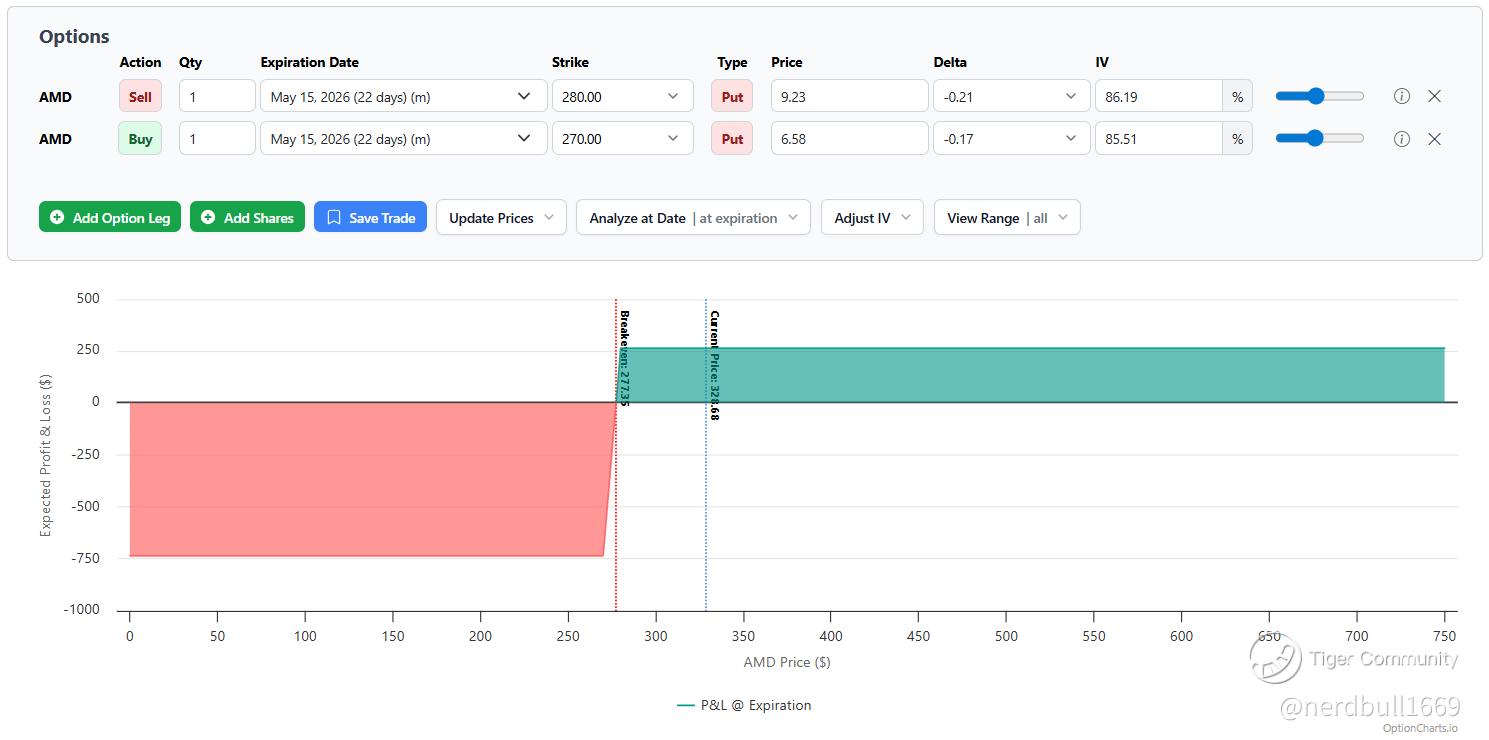This screenshot has height=740, width=1489.
Task: Remove the Sell 280 put leg
Action: click(x=1434, y=97)
